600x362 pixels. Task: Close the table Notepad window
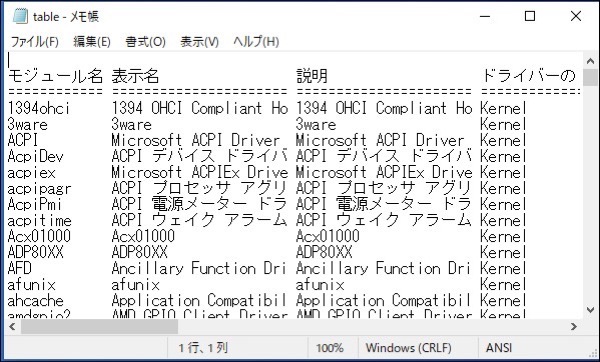576,16
